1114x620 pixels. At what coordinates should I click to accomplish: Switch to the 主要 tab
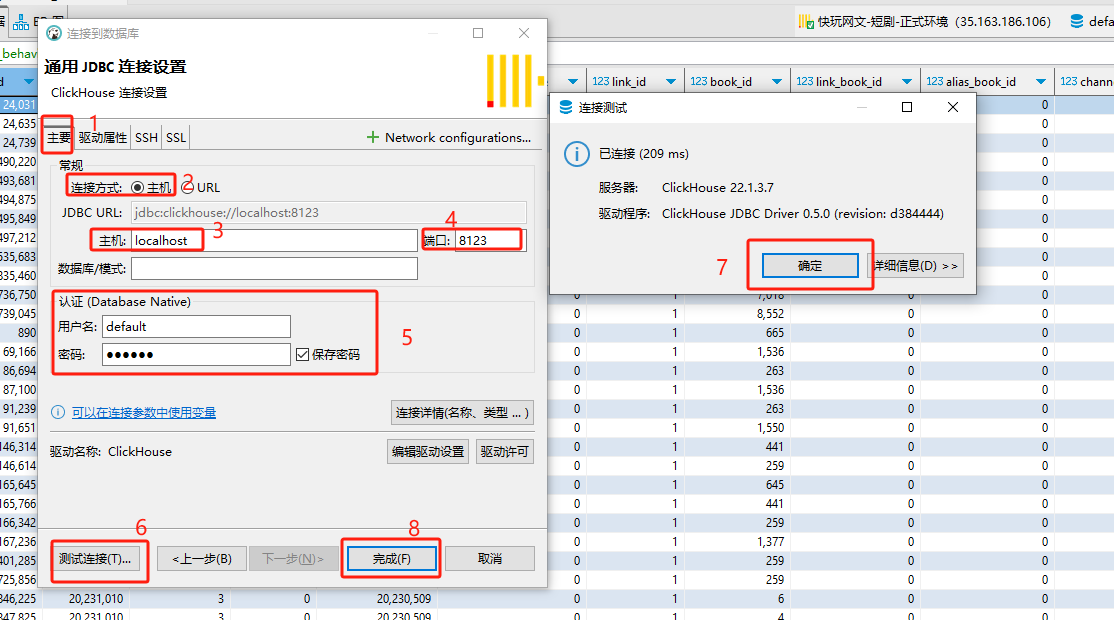pyautogui.click(x=58, y=137)
